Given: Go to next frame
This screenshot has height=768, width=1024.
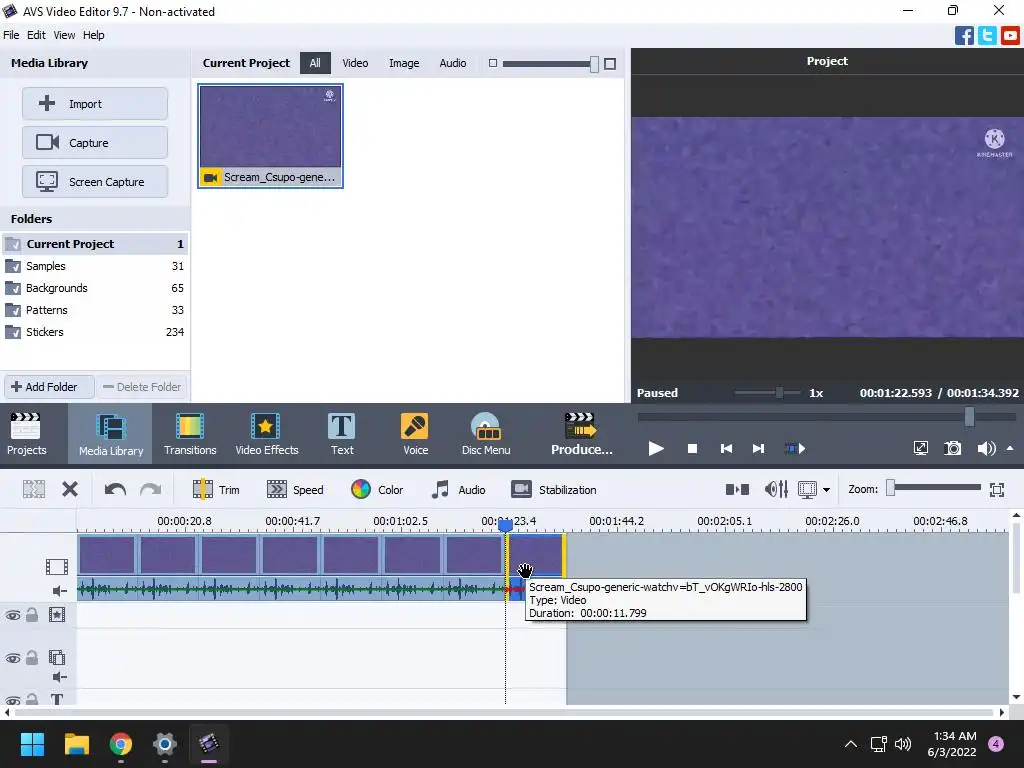Looking at the screenshot, I should (758, 449).
